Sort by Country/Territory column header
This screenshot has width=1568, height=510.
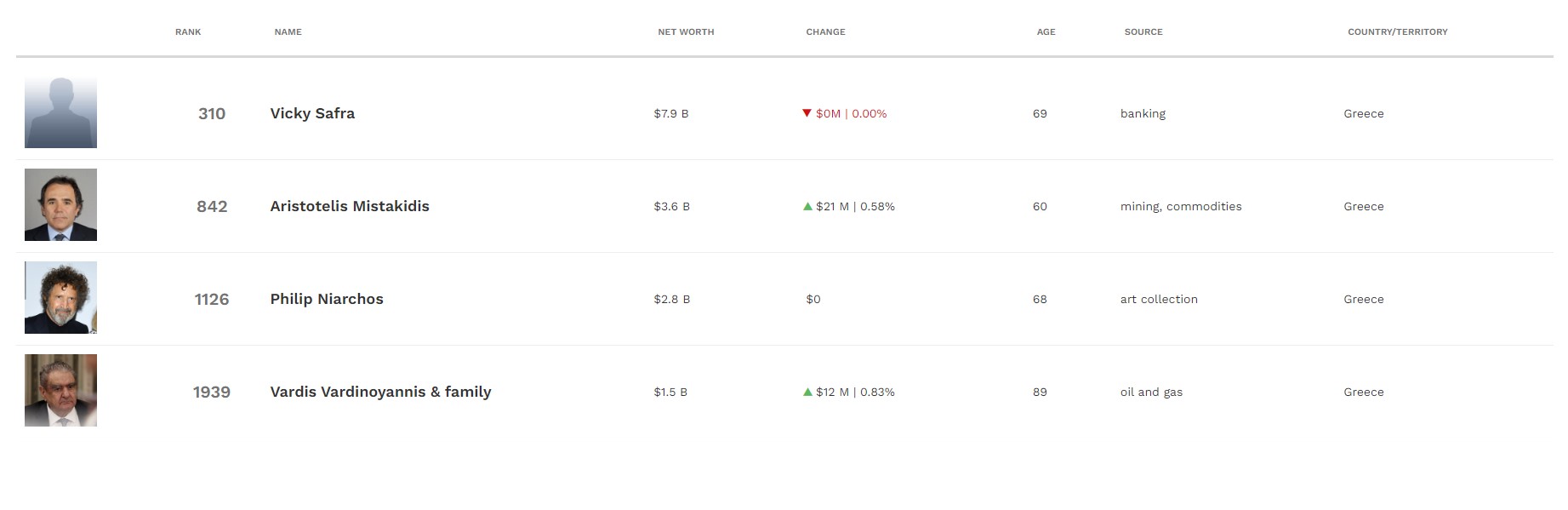[1397, 32]
